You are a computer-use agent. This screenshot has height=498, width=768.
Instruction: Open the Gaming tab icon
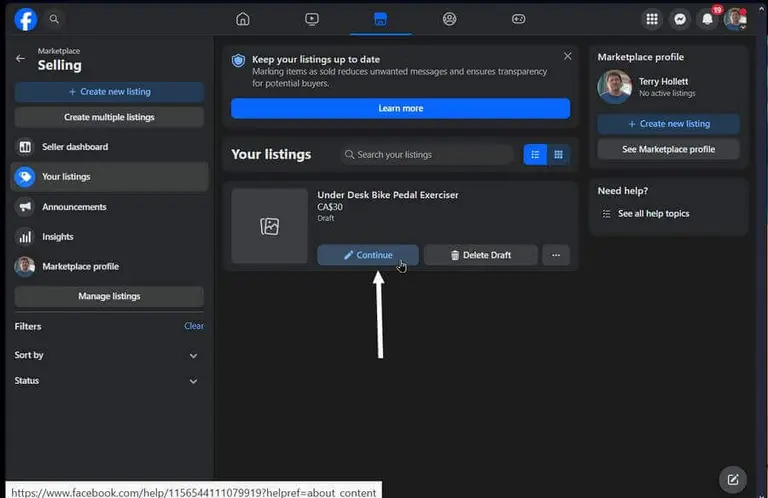(x=518, y=19)
